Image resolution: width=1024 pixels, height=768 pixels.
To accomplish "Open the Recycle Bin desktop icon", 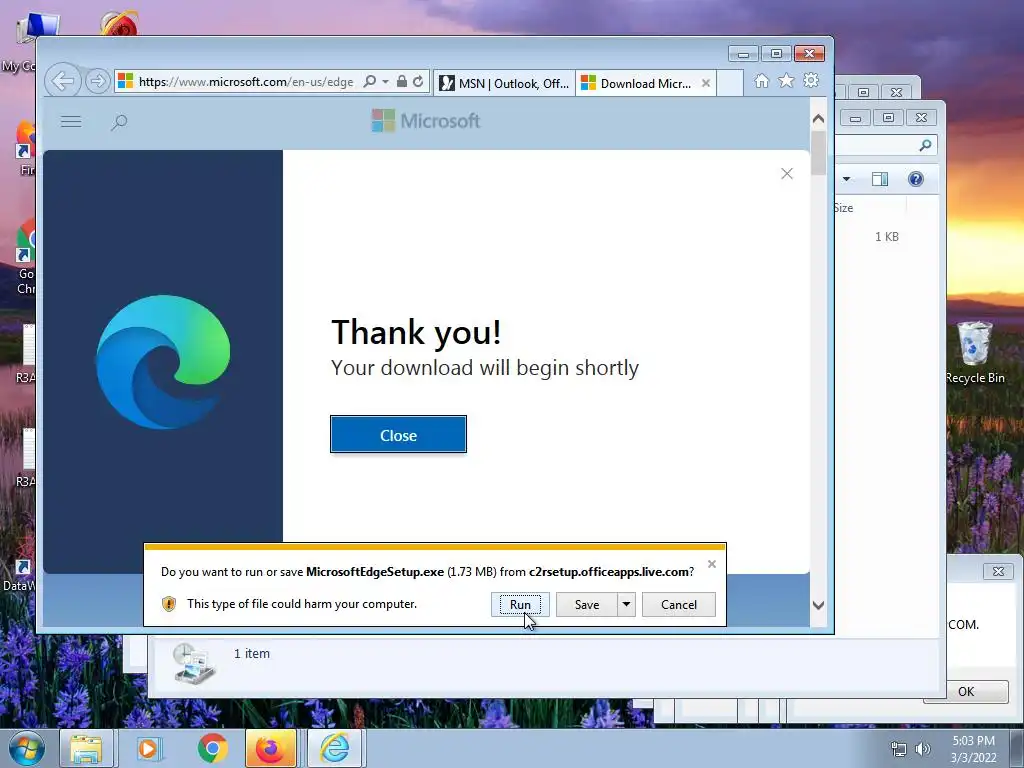I will click(x=975, y=353).
